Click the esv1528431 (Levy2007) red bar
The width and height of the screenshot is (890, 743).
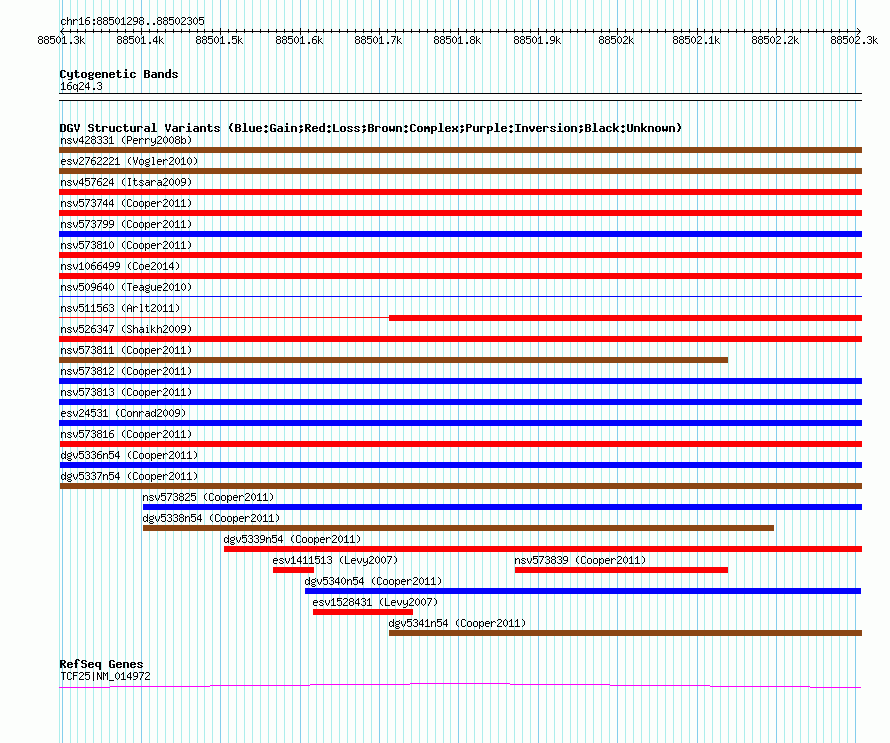click(x=363, y=612)
